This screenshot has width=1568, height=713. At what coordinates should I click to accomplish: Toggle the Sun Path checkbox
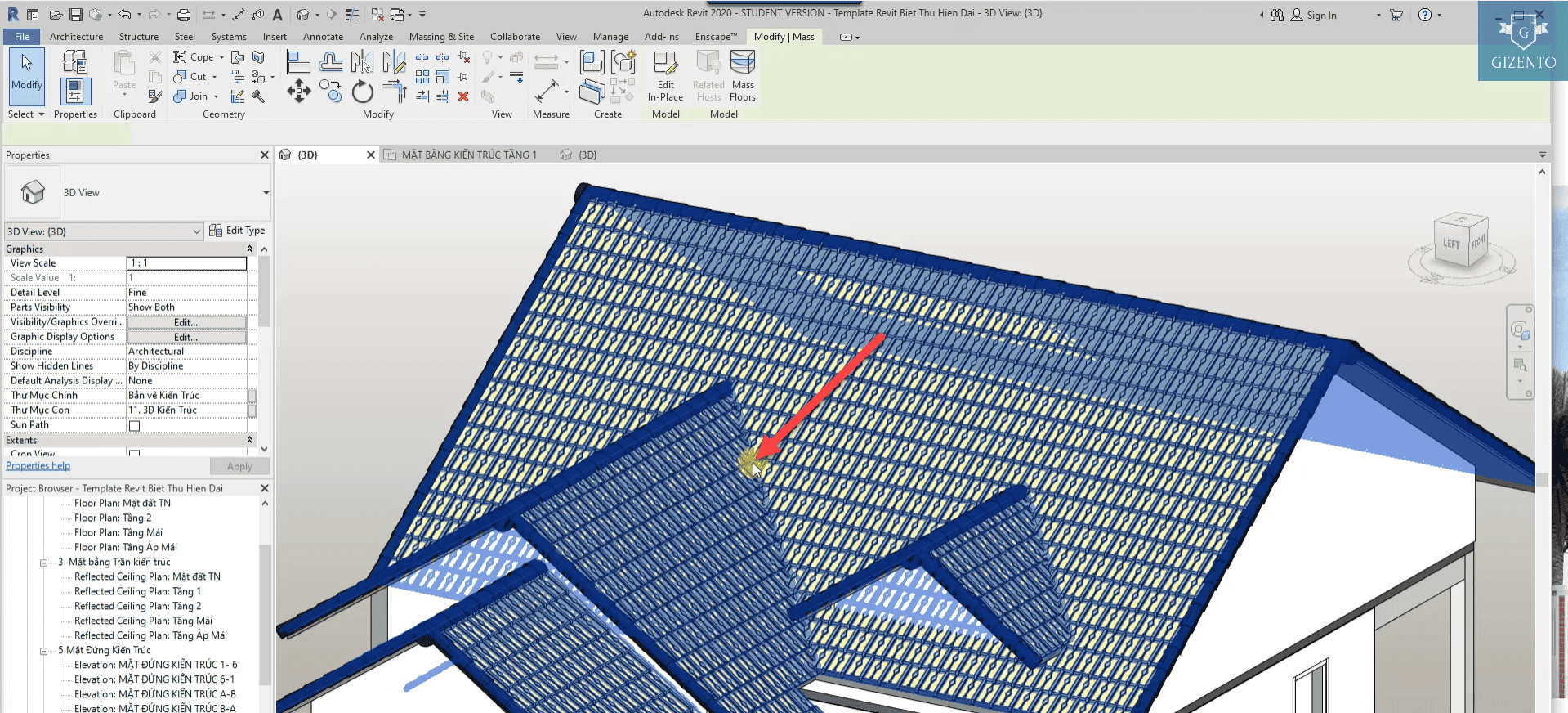(x=135, y=425)
